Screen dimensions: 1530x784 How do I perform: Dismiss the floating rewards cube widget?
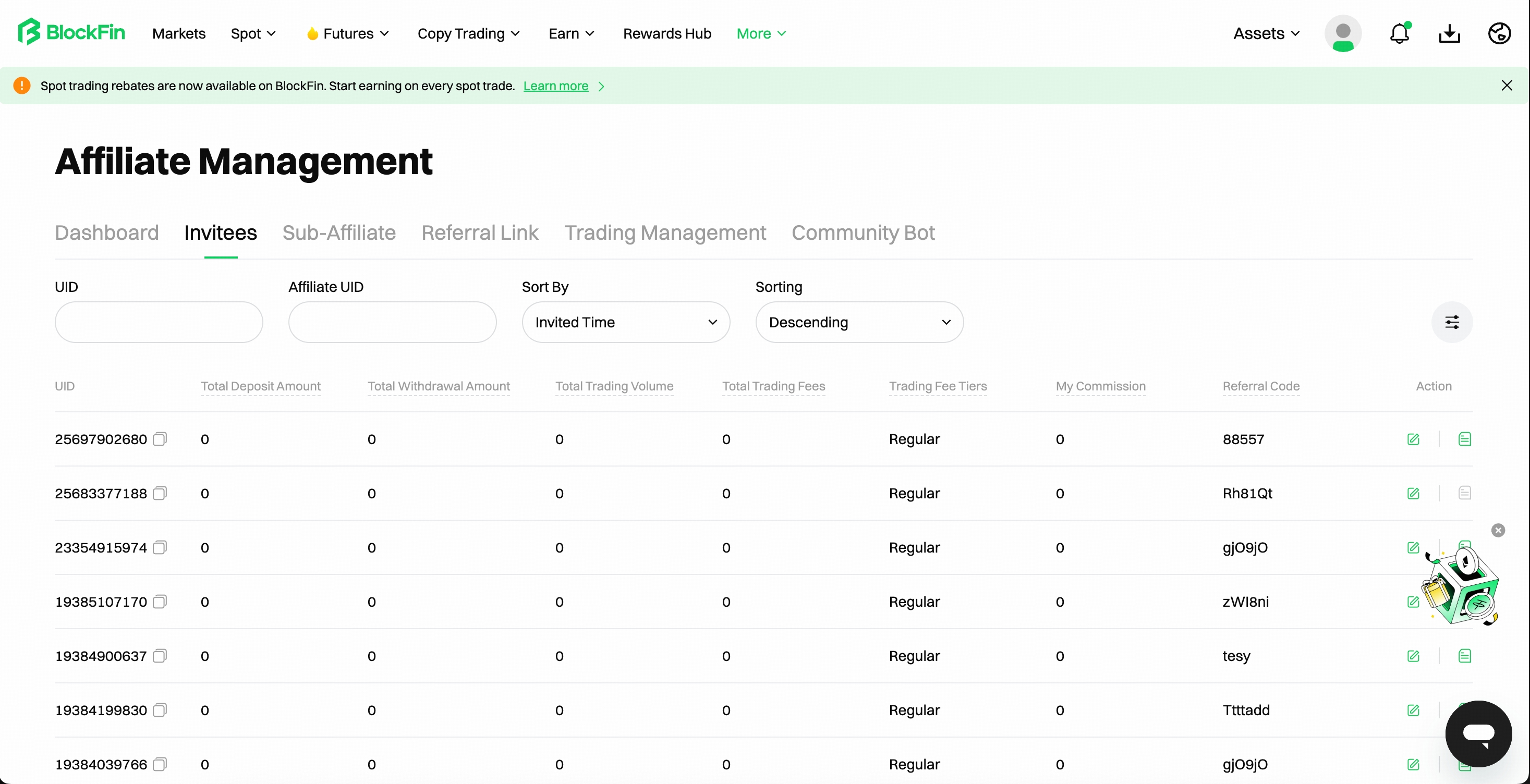click(1498, 530)
